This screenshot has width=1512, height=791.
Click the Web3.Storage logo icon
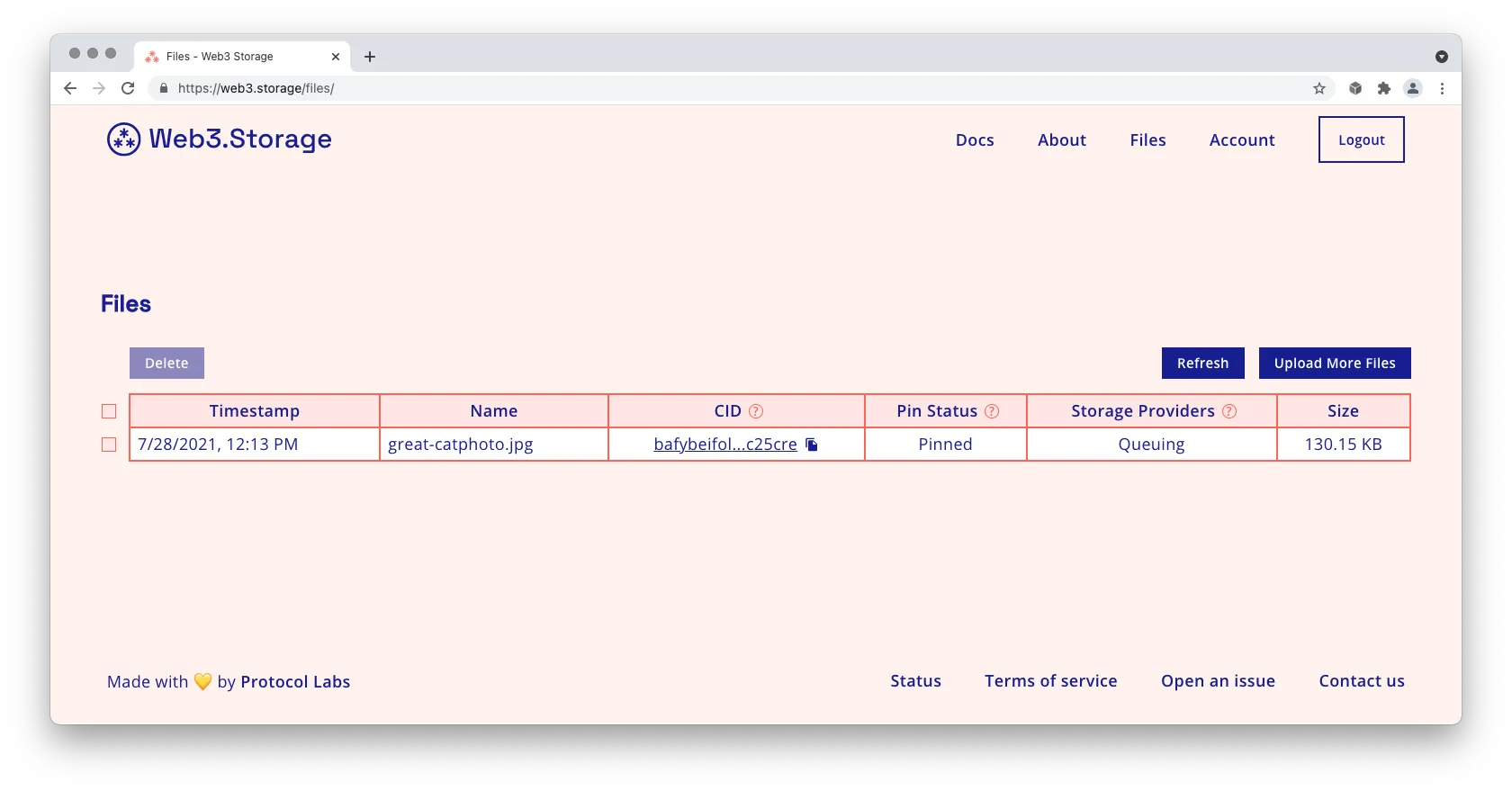pos(124,139)
